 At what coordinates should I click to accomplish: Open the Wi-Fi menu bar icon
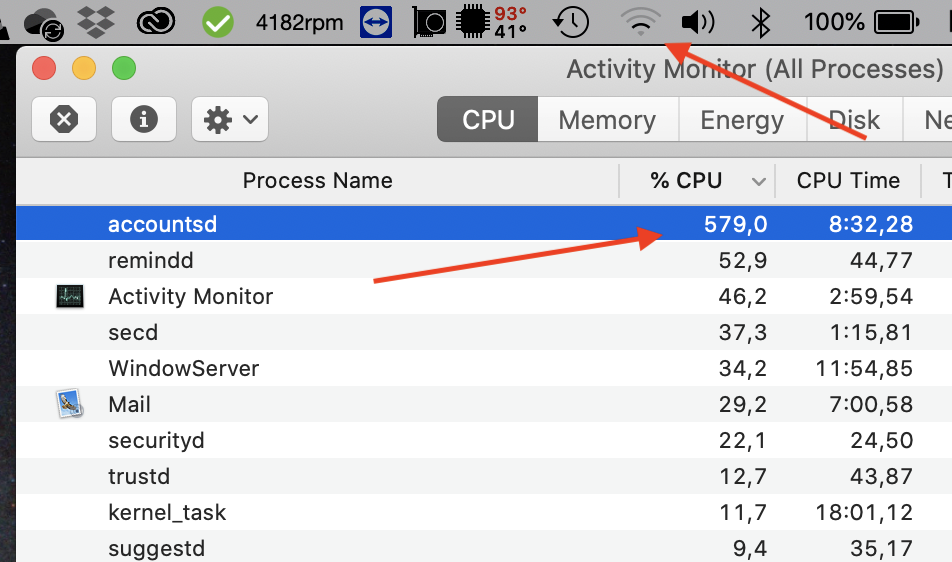click(641, 21)
